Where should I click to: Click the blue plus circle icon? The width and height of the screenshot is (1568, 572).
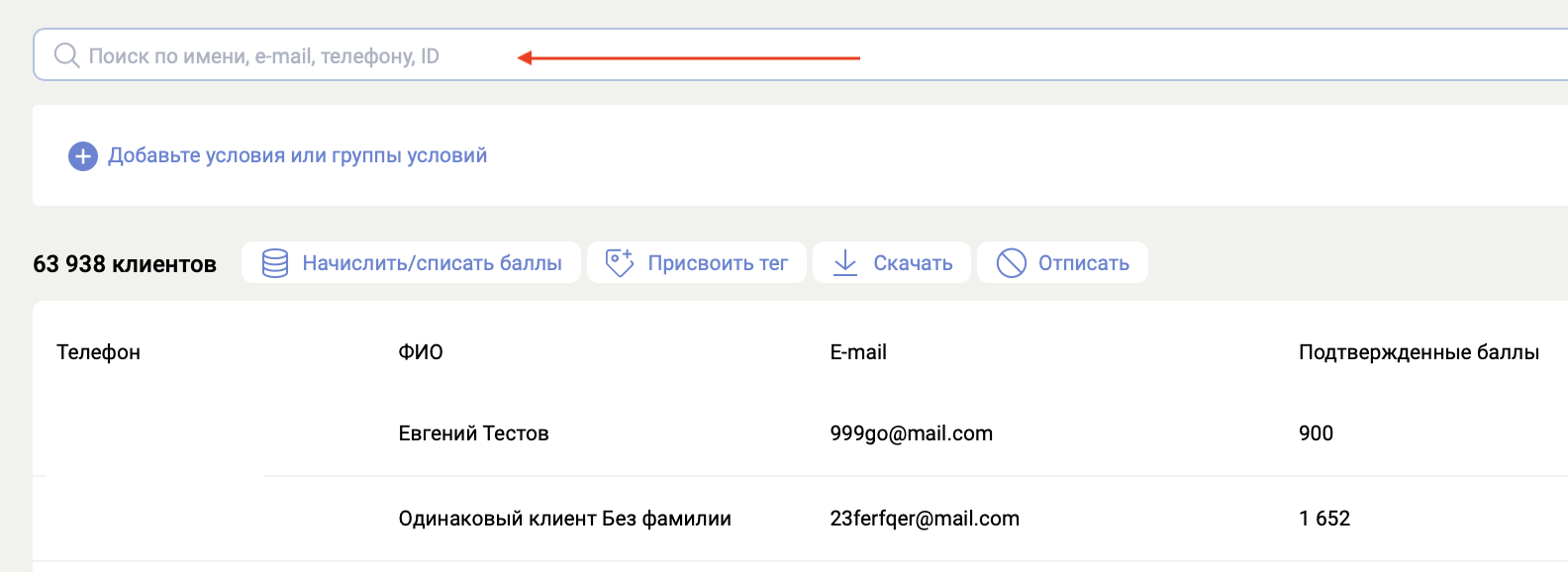82,156
